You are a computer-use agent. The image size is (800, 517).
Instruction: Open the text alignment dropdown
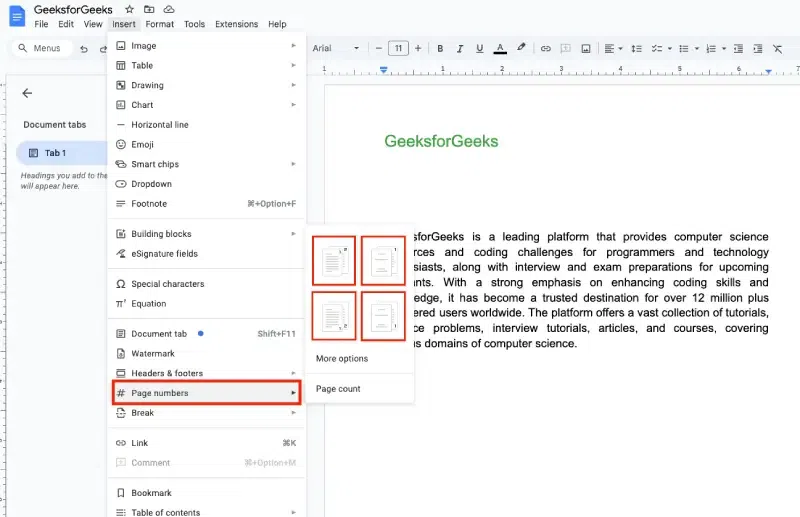coord(613,48)
